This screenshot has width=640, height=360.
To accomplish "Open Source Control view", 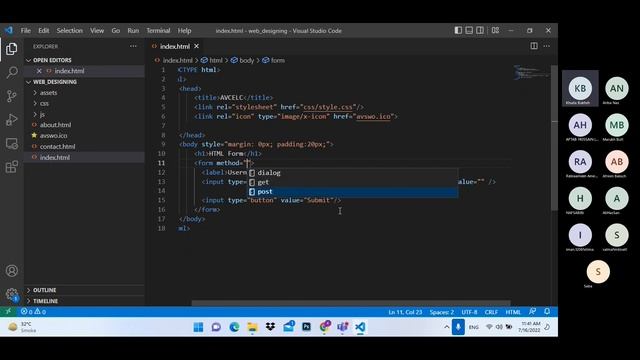I will click(11, 96).
